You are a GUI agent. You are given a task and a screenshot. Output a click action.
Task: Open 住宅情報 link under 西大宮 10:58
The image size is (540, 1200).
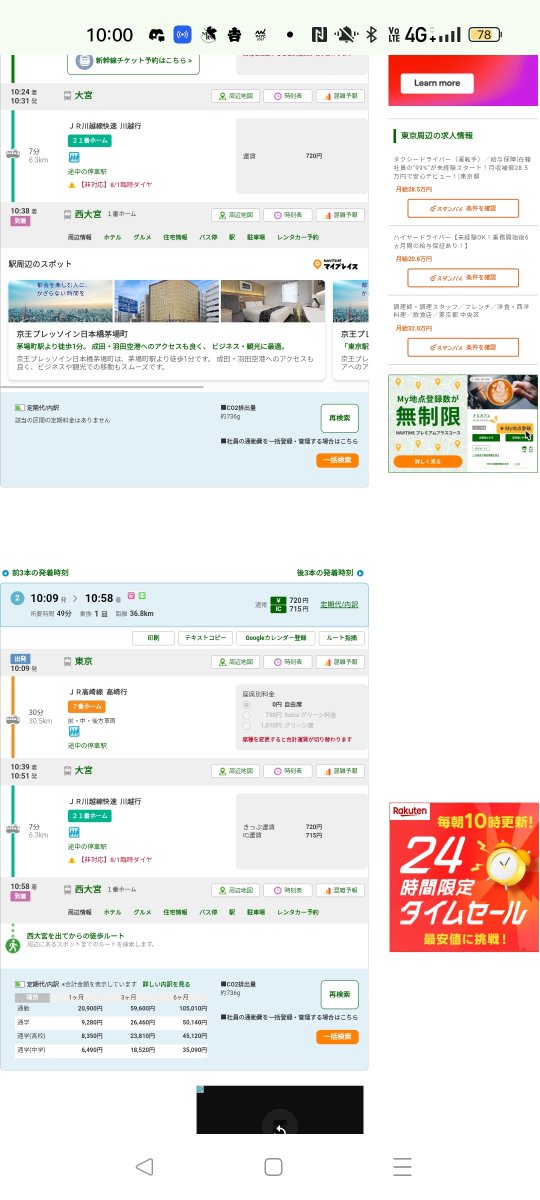point(175,912)
